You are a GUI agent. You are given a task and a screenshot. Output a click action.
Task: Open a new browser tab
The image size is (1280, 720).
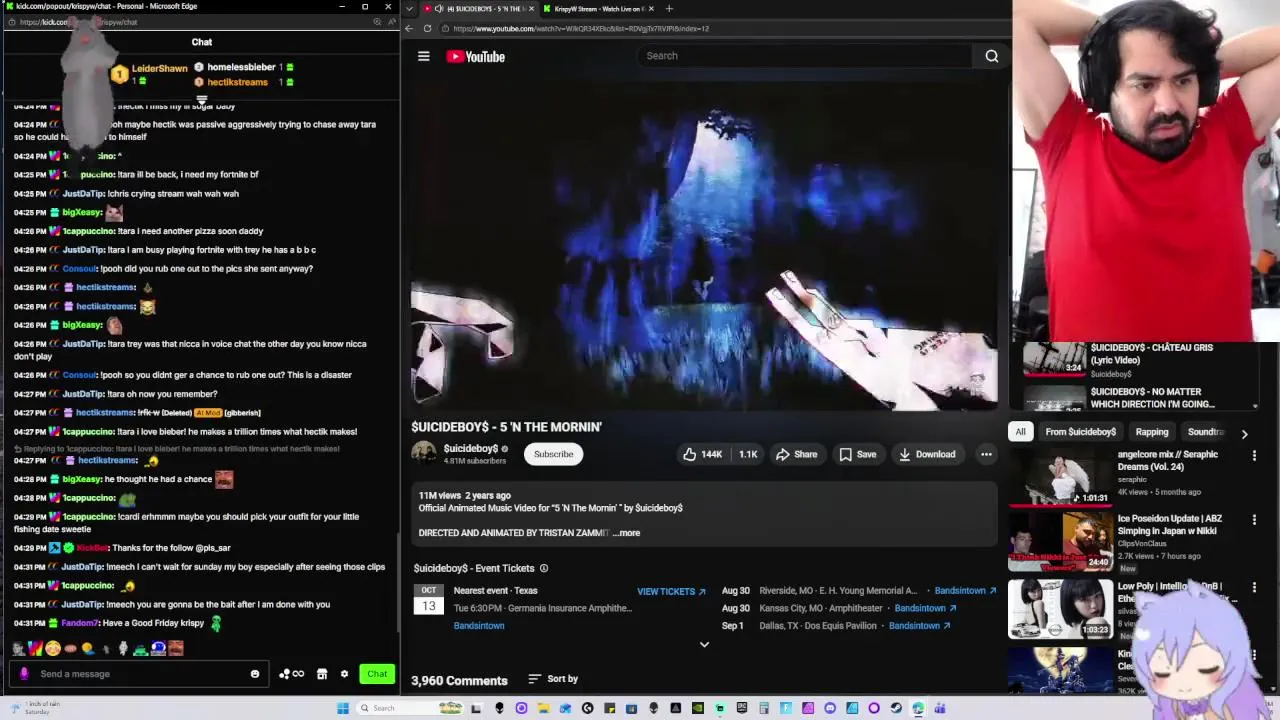[x=669, y=9]
